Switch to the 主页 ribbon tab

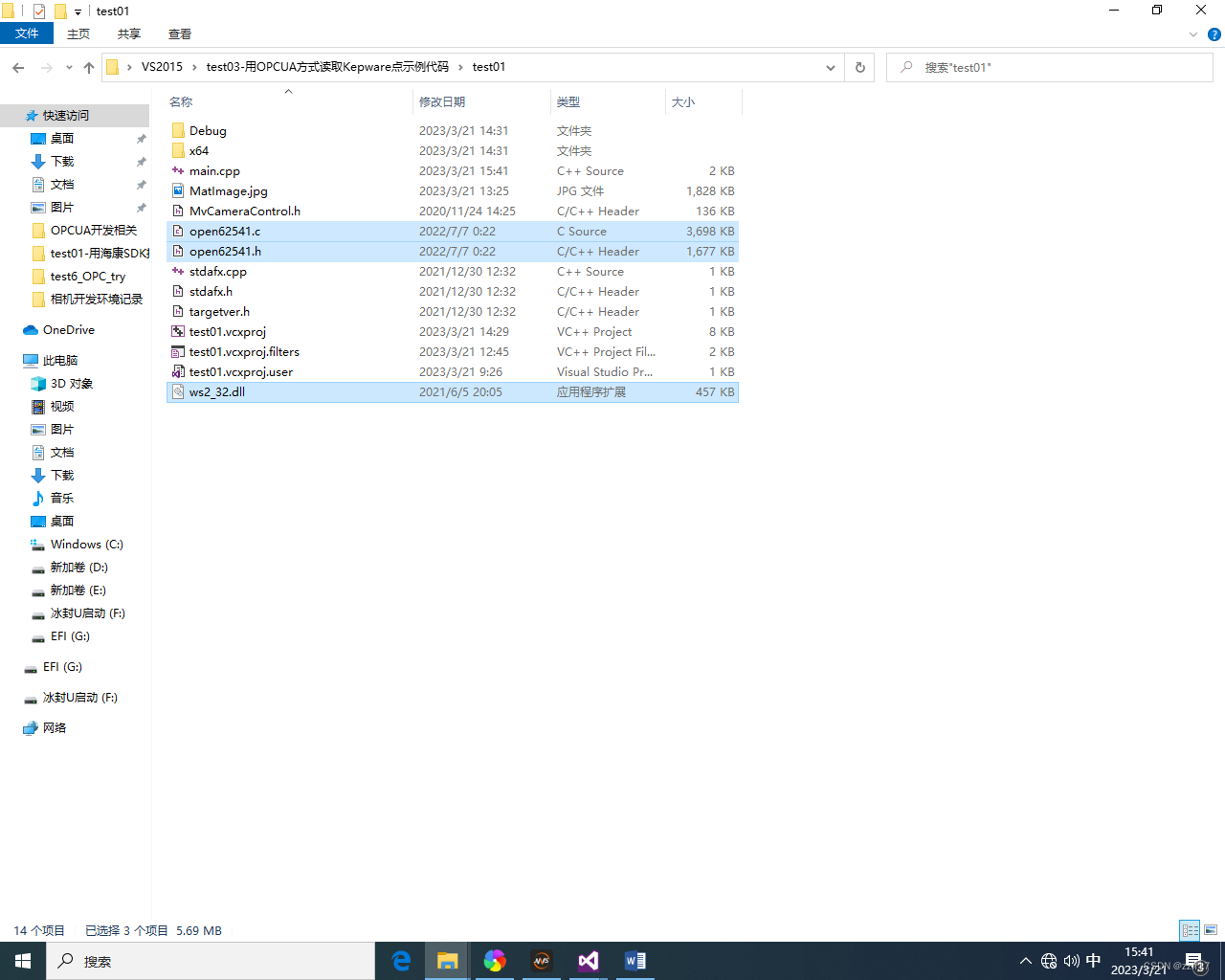click(x=78, y=33)
